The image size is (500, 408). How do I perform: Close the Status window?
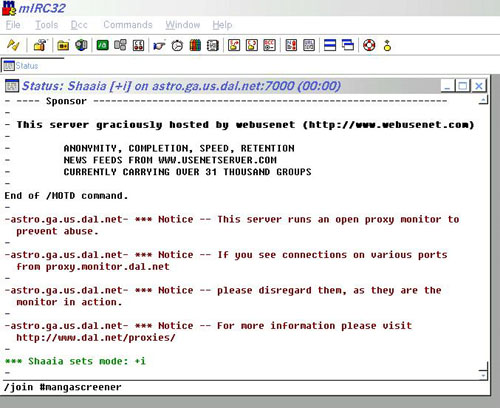pyautogui.click(x=479, y=86)
